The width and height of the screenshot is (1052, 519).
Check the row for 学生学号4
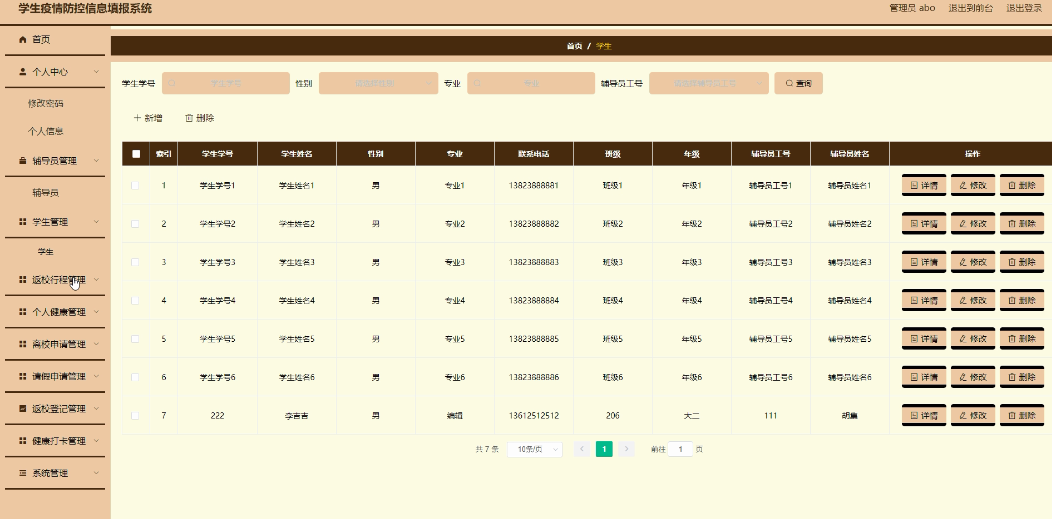coord(135,300)
